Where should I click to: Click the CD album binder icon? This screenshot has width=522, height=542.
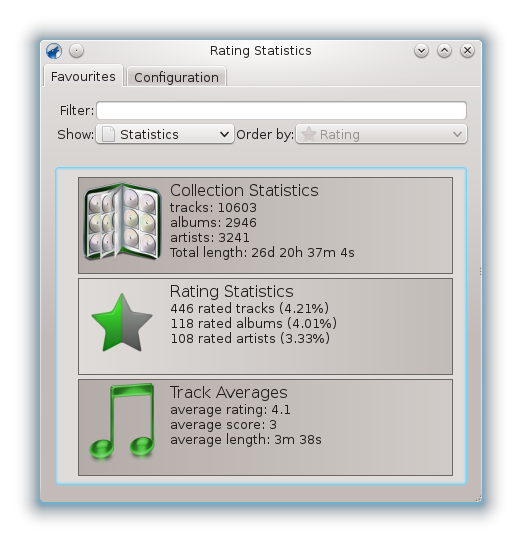coord(122,222)
